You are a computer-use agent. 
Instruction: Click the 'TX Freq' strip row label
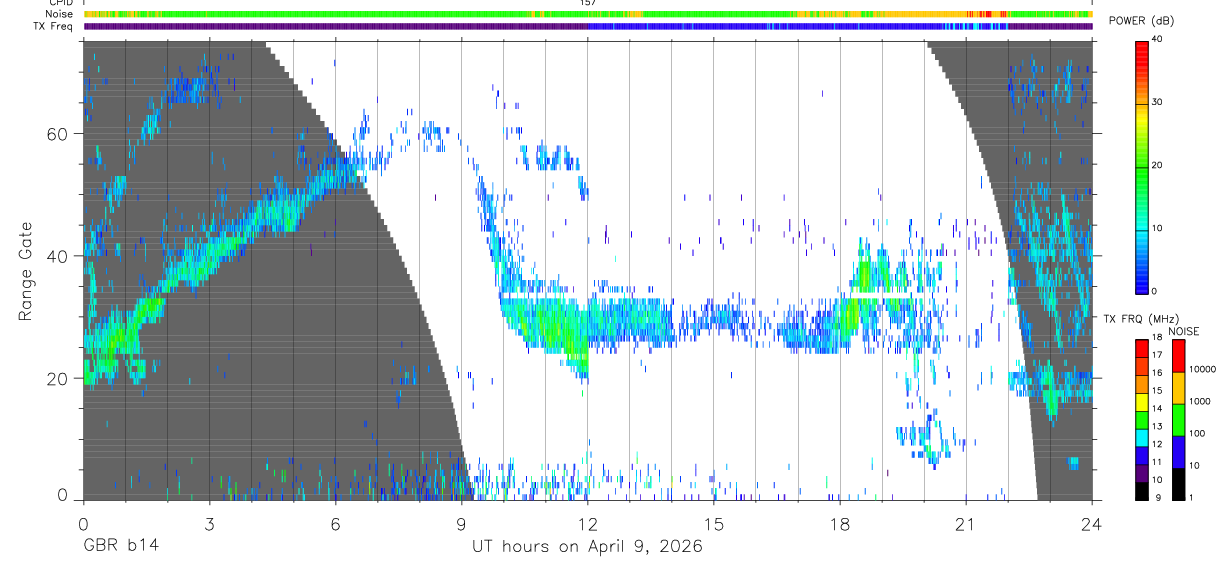(55, 26)
